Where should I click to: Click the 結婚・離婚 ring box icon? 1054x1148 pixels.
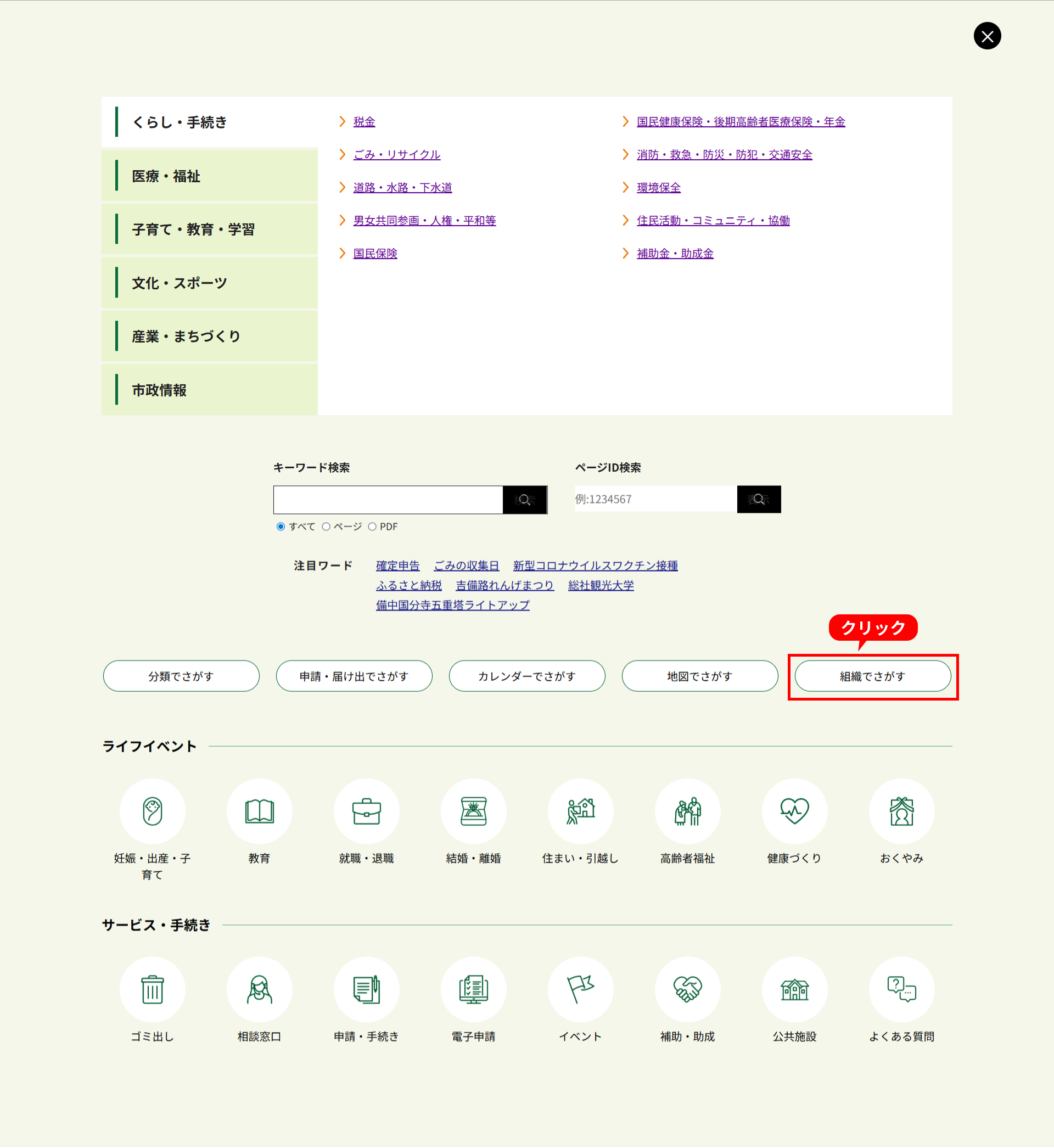(473, 810)
